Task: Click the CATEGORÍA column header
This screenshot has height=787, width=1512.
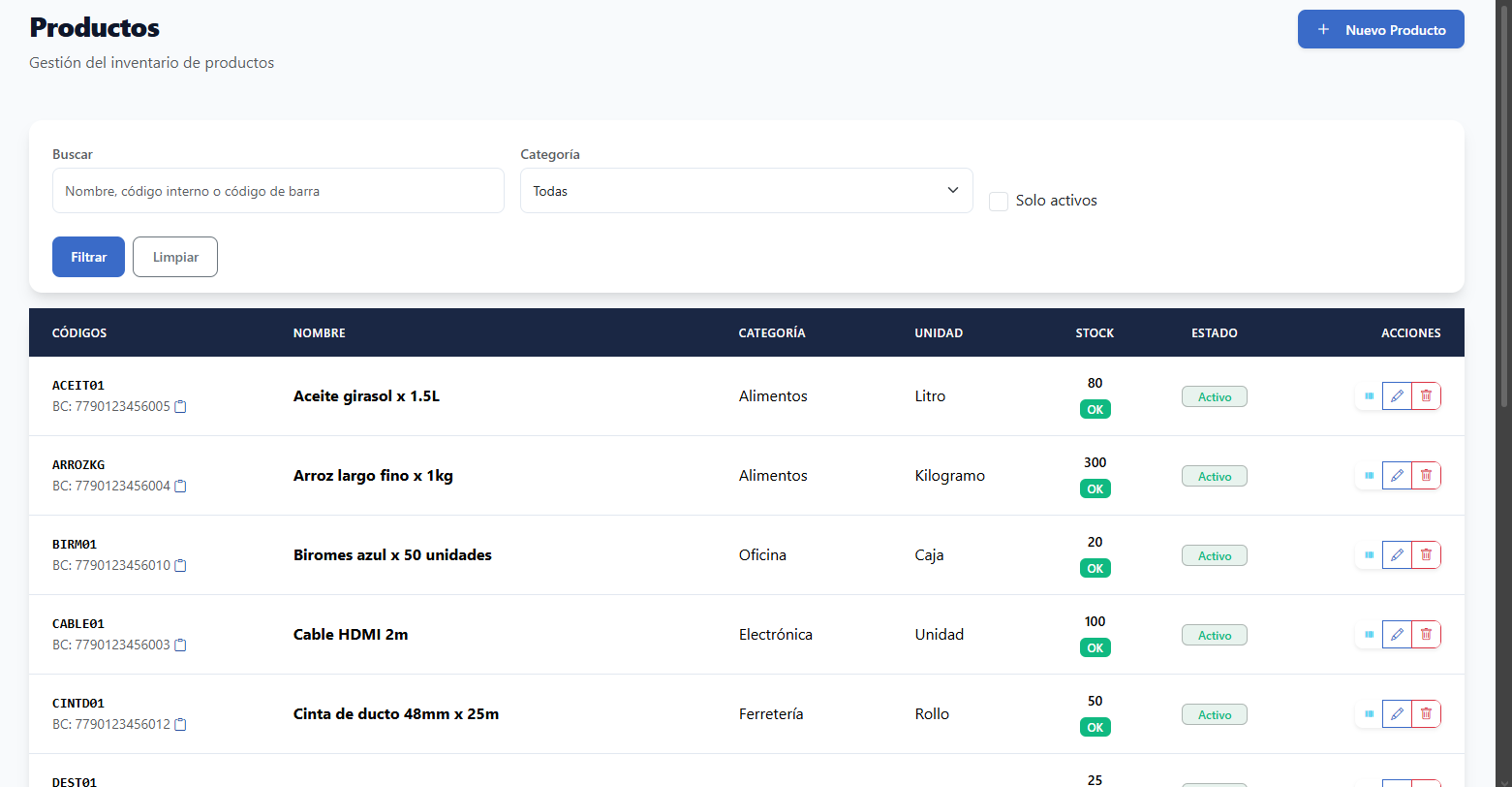Action: tap(772, 333)
